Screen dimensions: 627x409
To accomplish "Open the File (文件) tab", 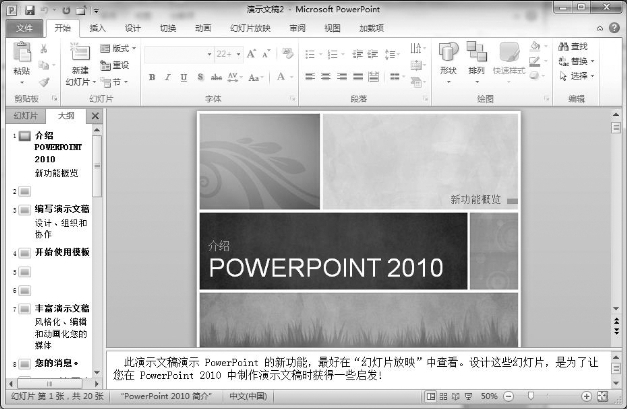I will [x=24, y=28].
